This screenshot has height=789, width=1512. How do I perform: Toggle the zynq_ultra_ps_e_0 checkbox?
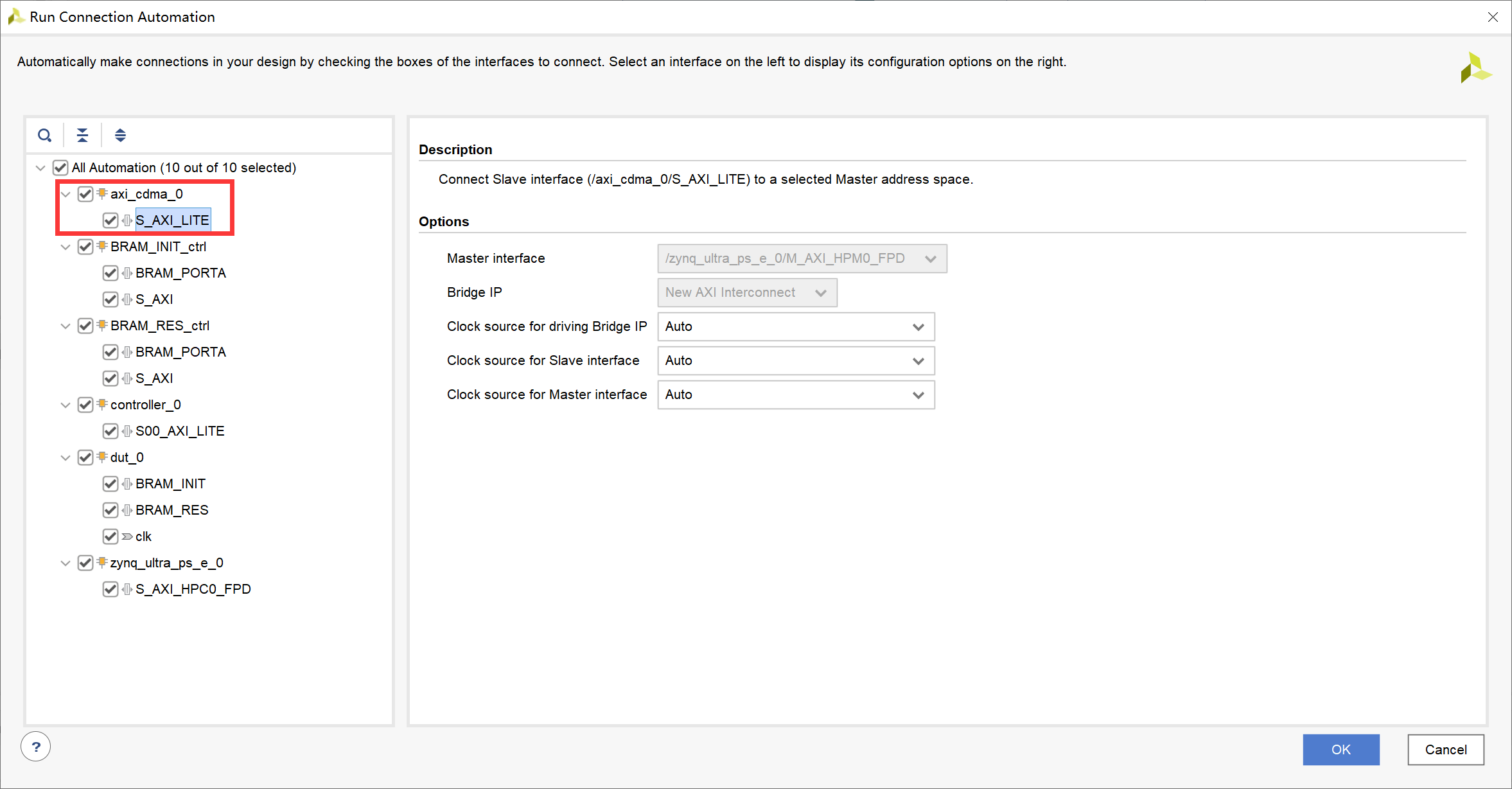pos(85,563)
